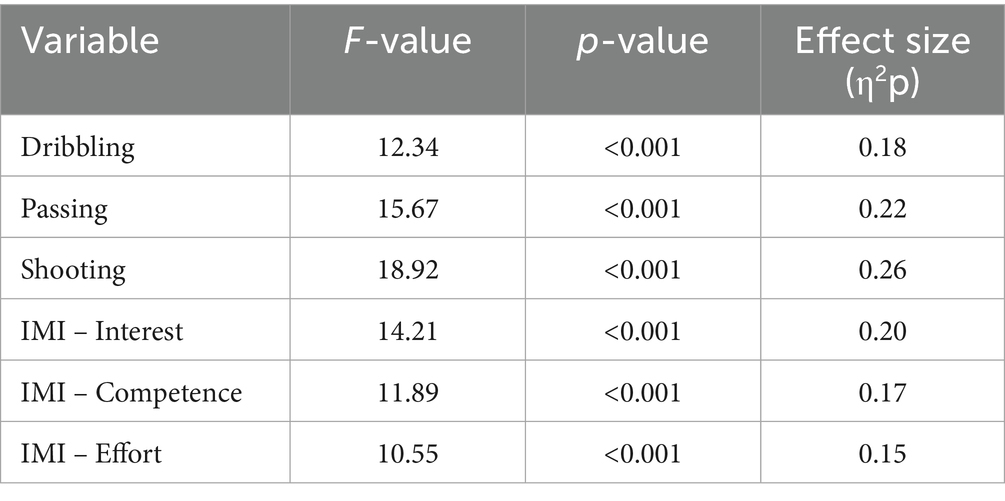Select the IMI – Competence row label
Screen dimensions: 1005x501
130,392
